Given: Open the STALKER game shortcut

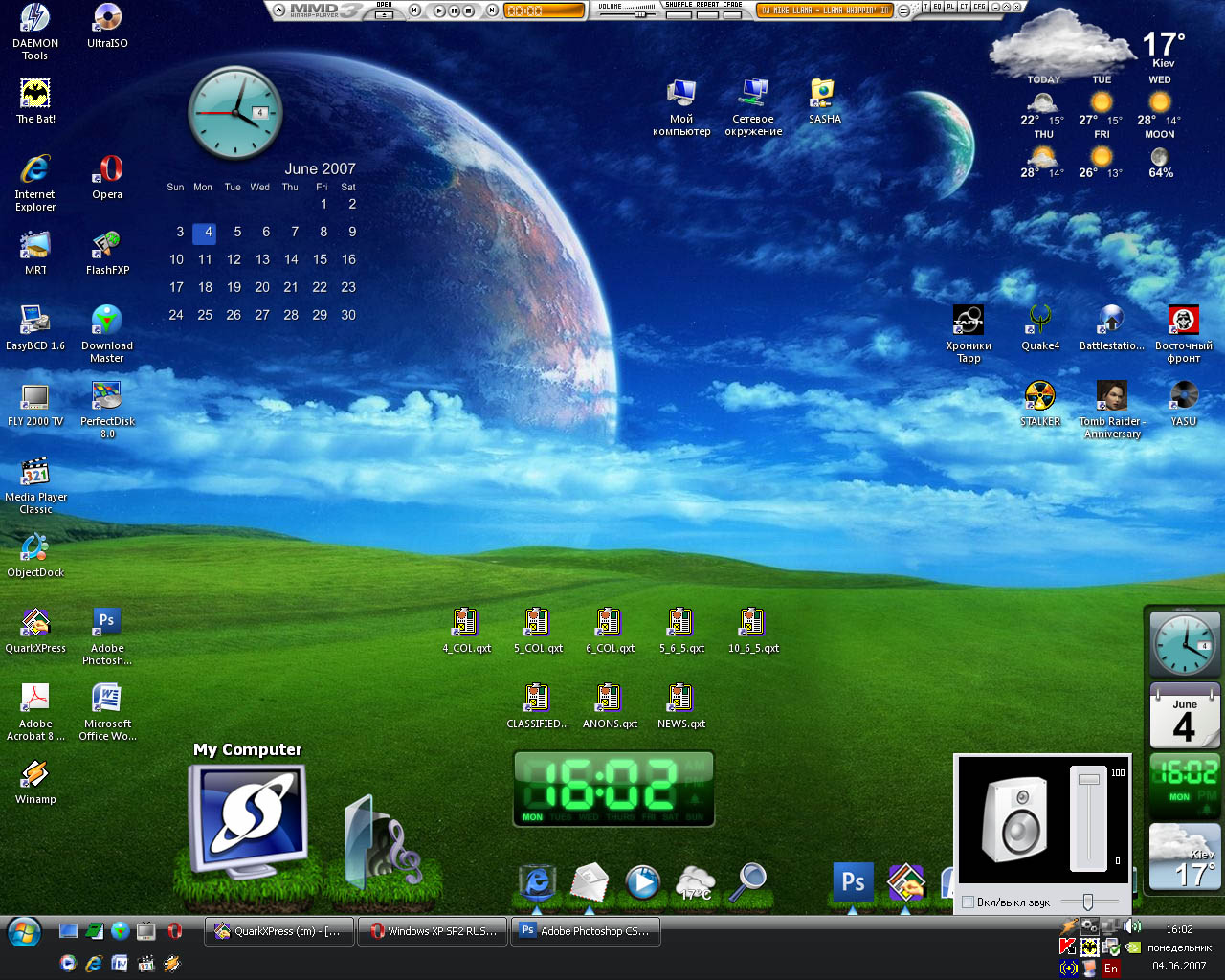Looking at the screenshot, I should (1040, 403).
